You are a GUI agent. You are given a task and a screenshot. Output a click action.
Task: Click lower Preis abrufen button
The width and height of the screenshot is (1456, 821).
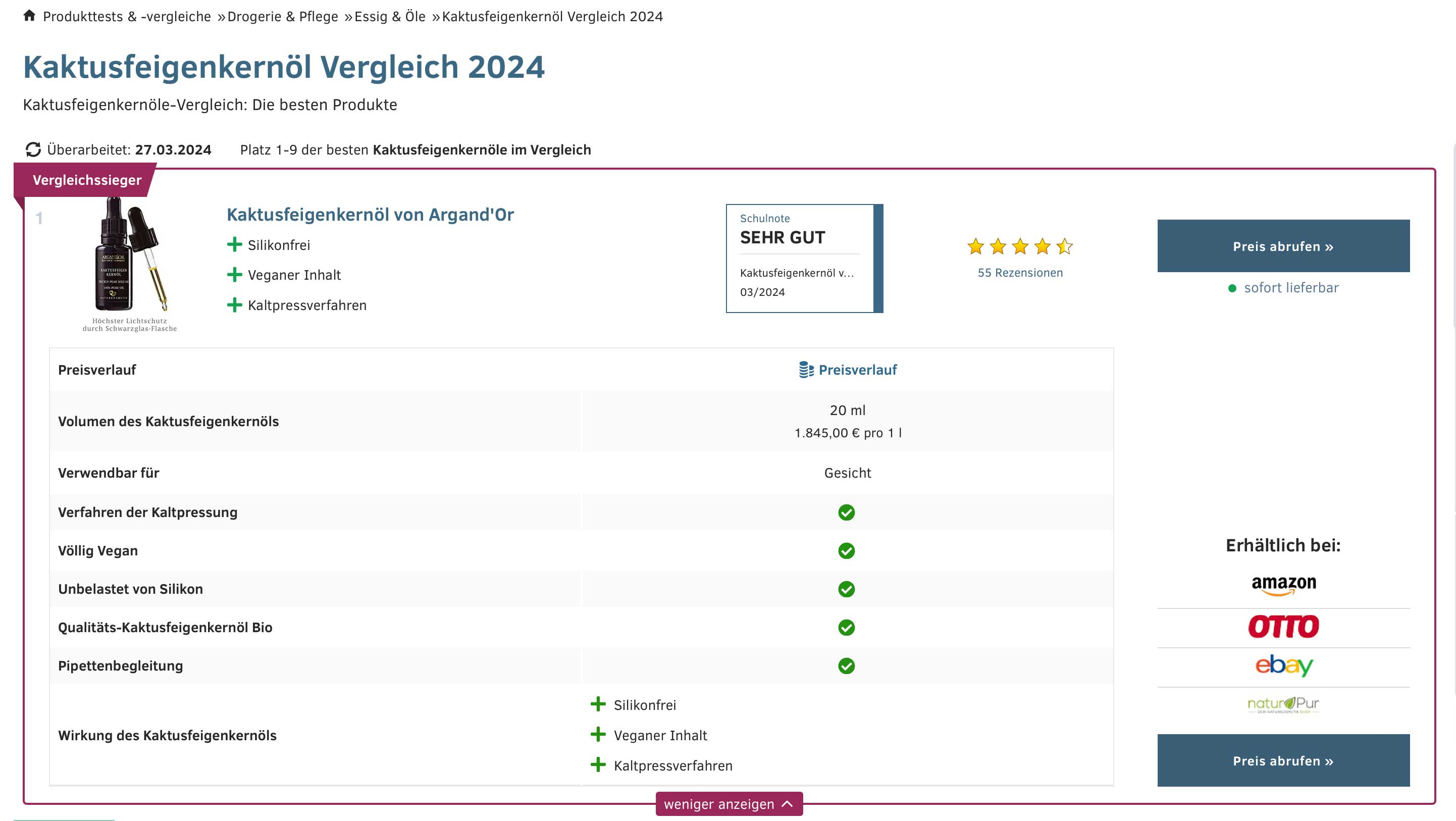click(x=1283, y=760)
